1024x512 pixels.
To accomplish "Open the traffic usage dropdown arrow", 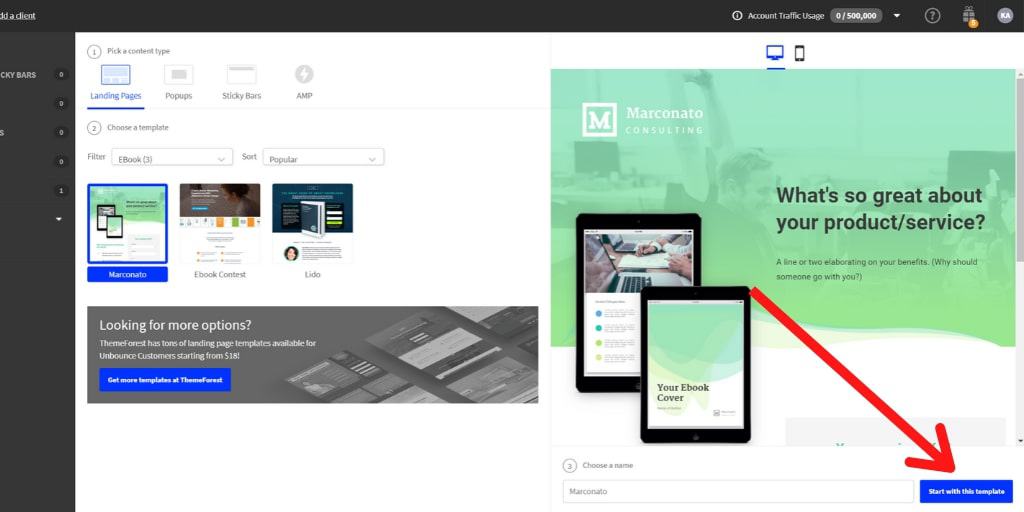I will pyautogui.click(x=897, y=16).
